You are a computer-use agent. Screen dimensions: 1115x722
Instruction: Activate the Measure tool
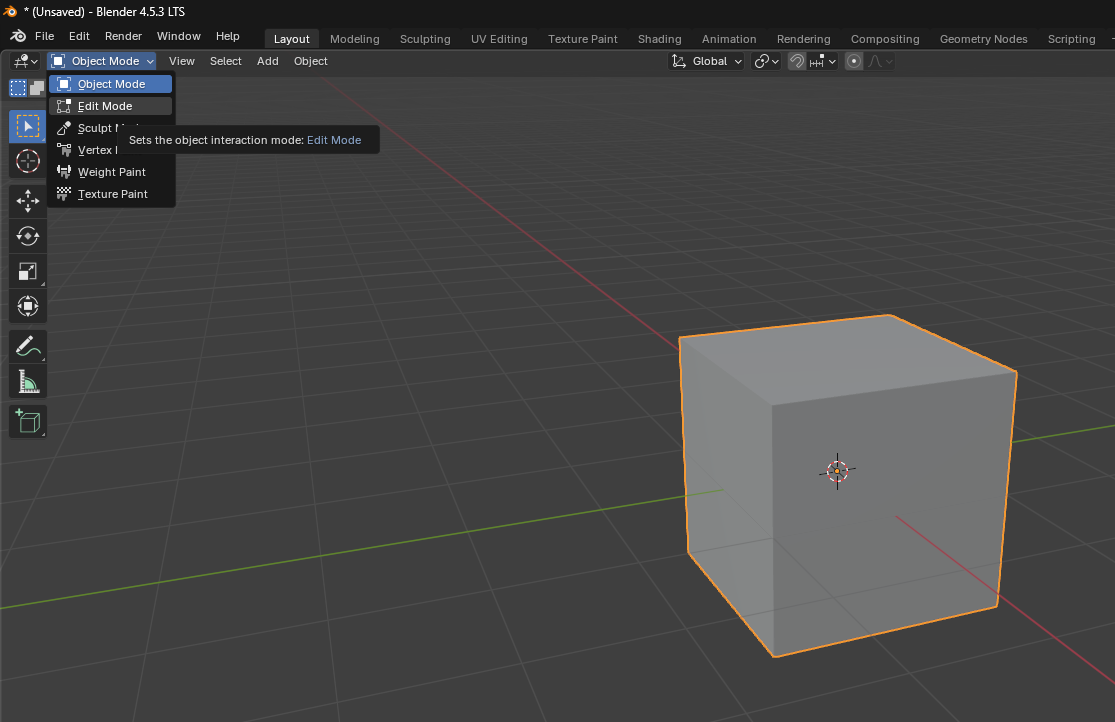click(x=27, y=381)
